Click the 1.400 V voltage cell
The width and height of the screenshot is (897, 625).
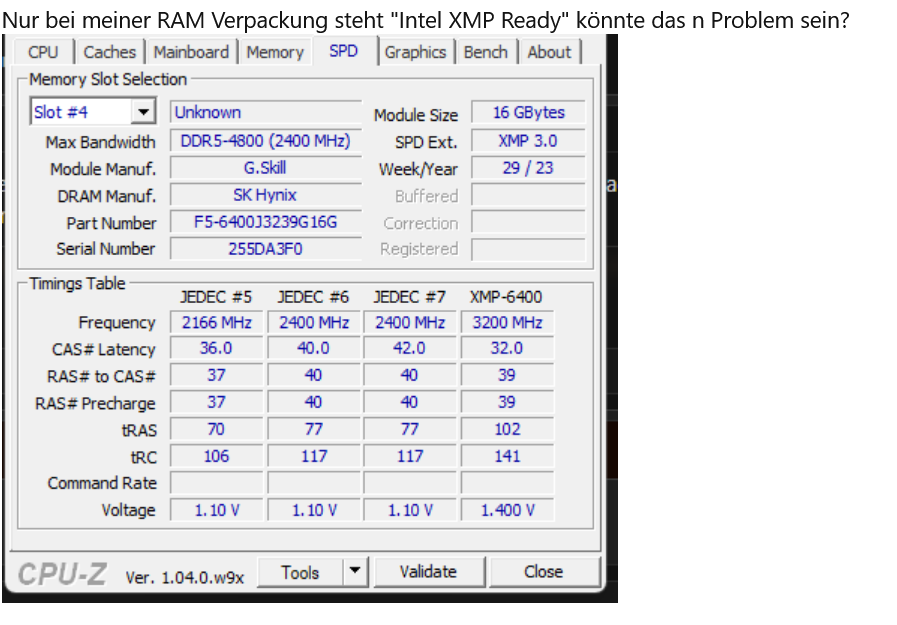click(x=507, y=510)
